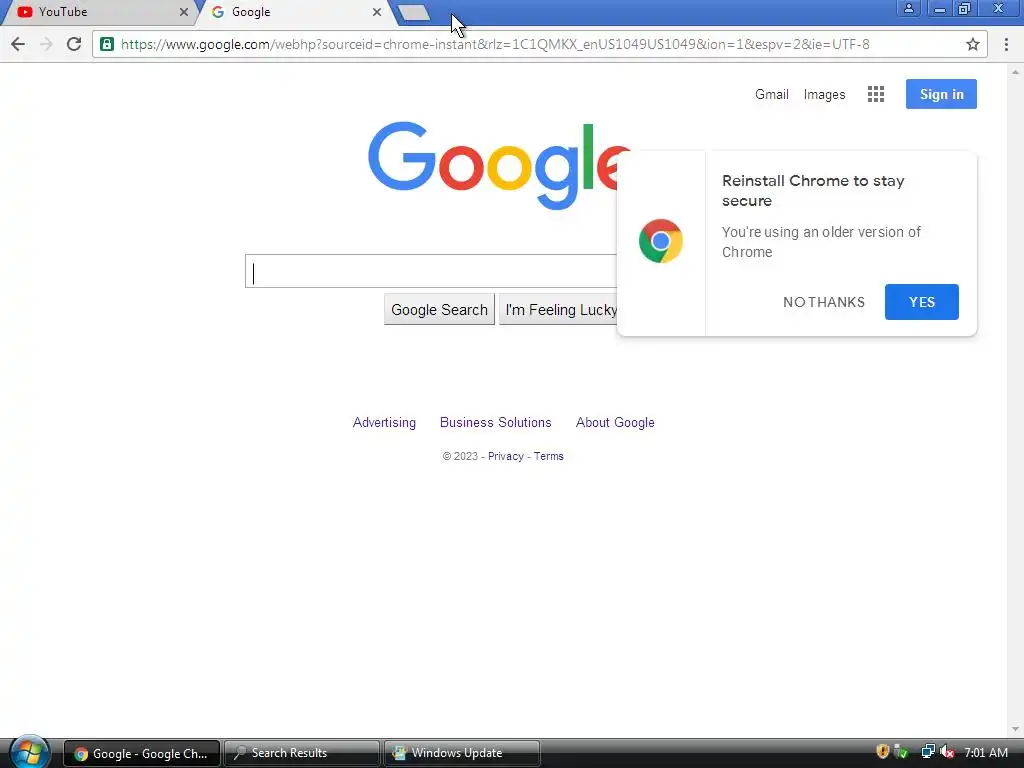Click the Google logo
This screenshot has width=1024, height=768.
pos(493,165)
